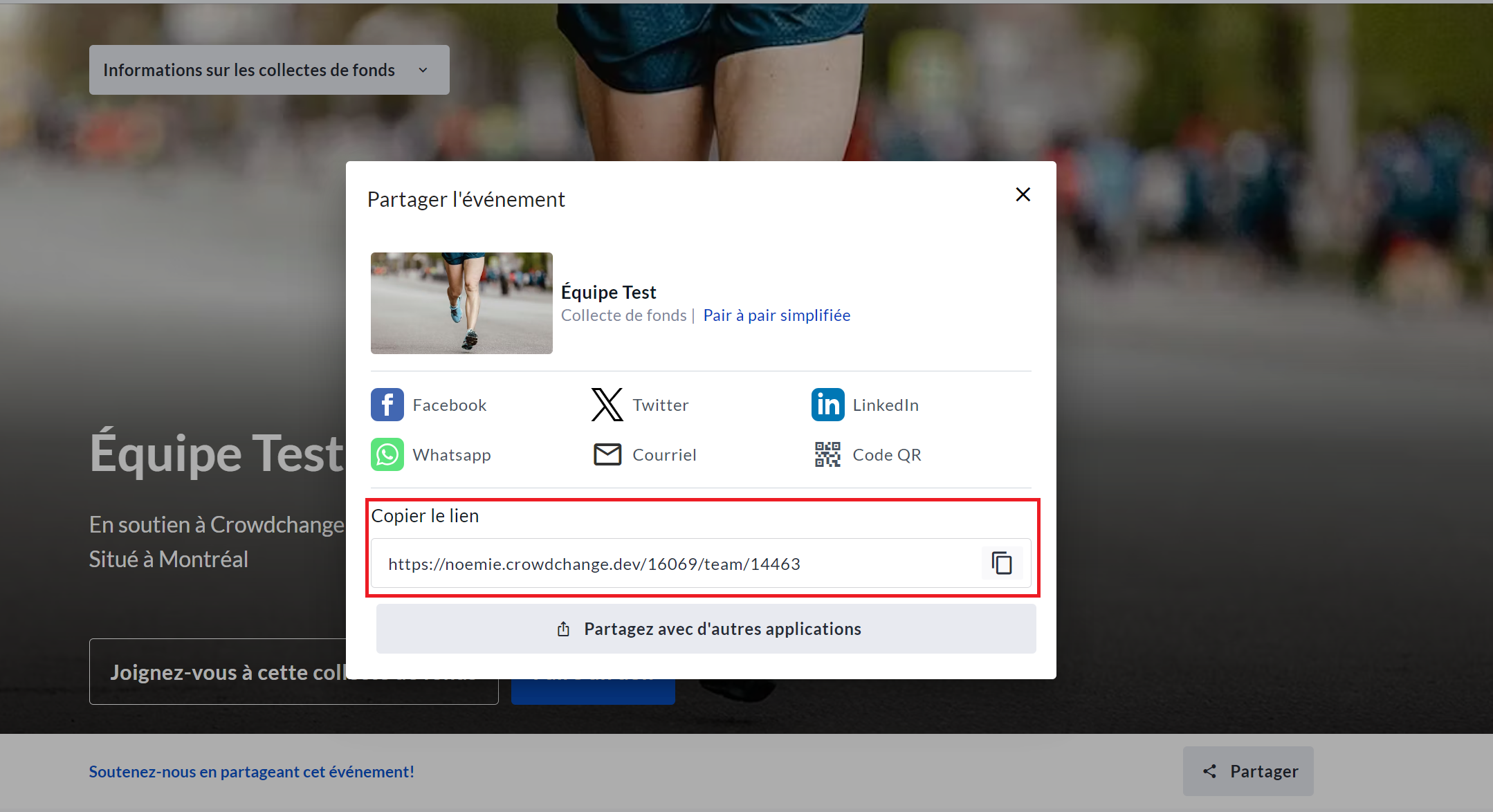The image size is (1493, 812).
Task: Open the Code QR icon
Action: [x=827, y=454]
